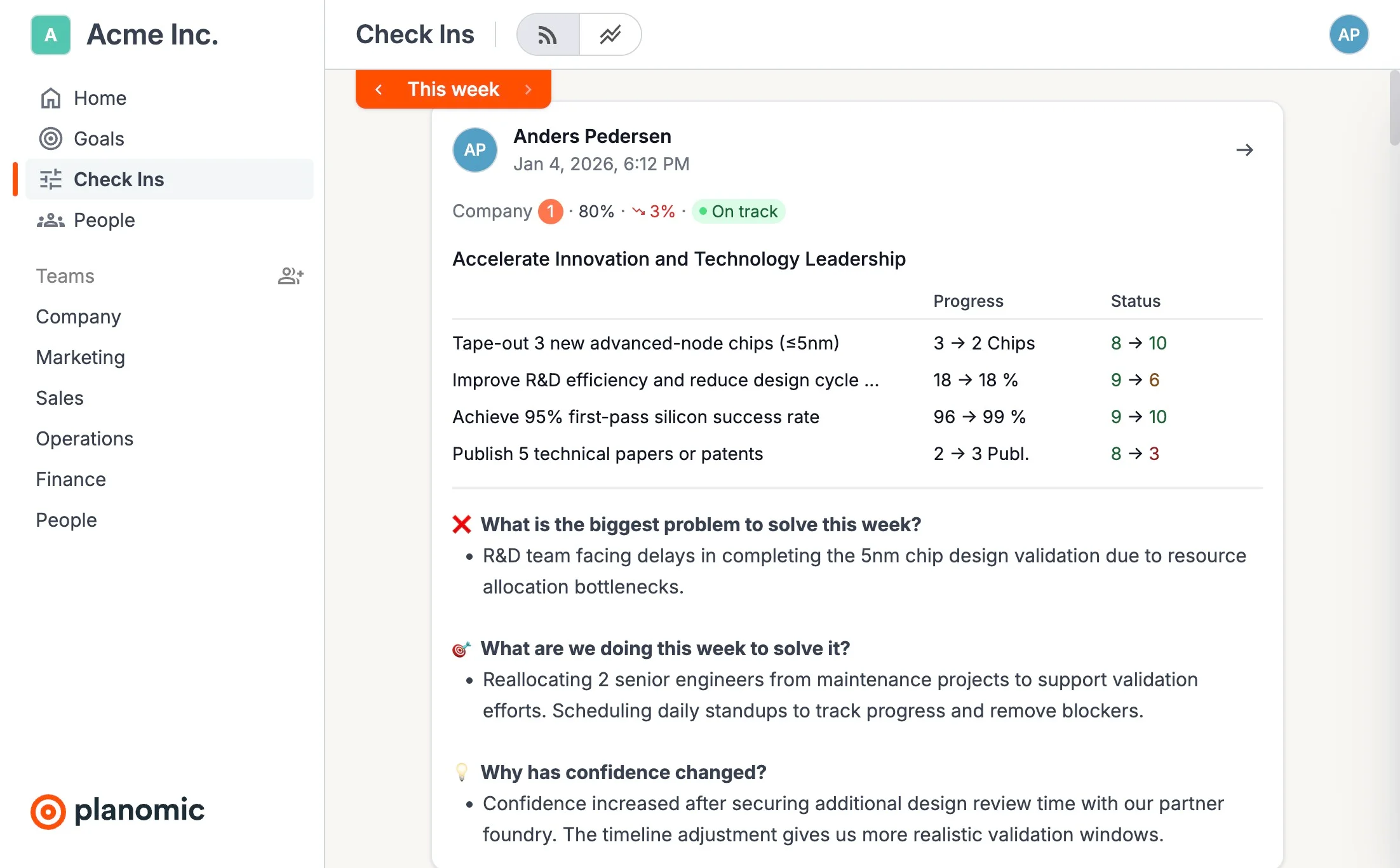This screenshot has width=1400, height=868.
Task: Go to next week chevron
Action: click(528, 90)
